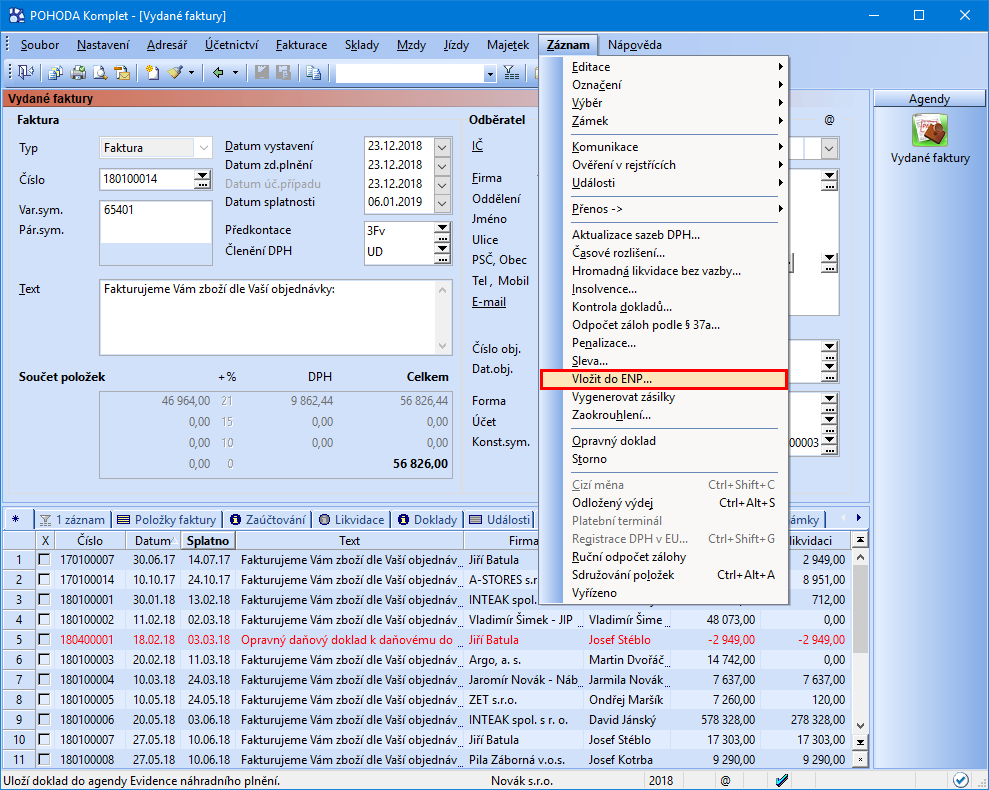Sort table by Splatno column header
Viewport: 989px width, 790px height.
[x=208, y=541]
